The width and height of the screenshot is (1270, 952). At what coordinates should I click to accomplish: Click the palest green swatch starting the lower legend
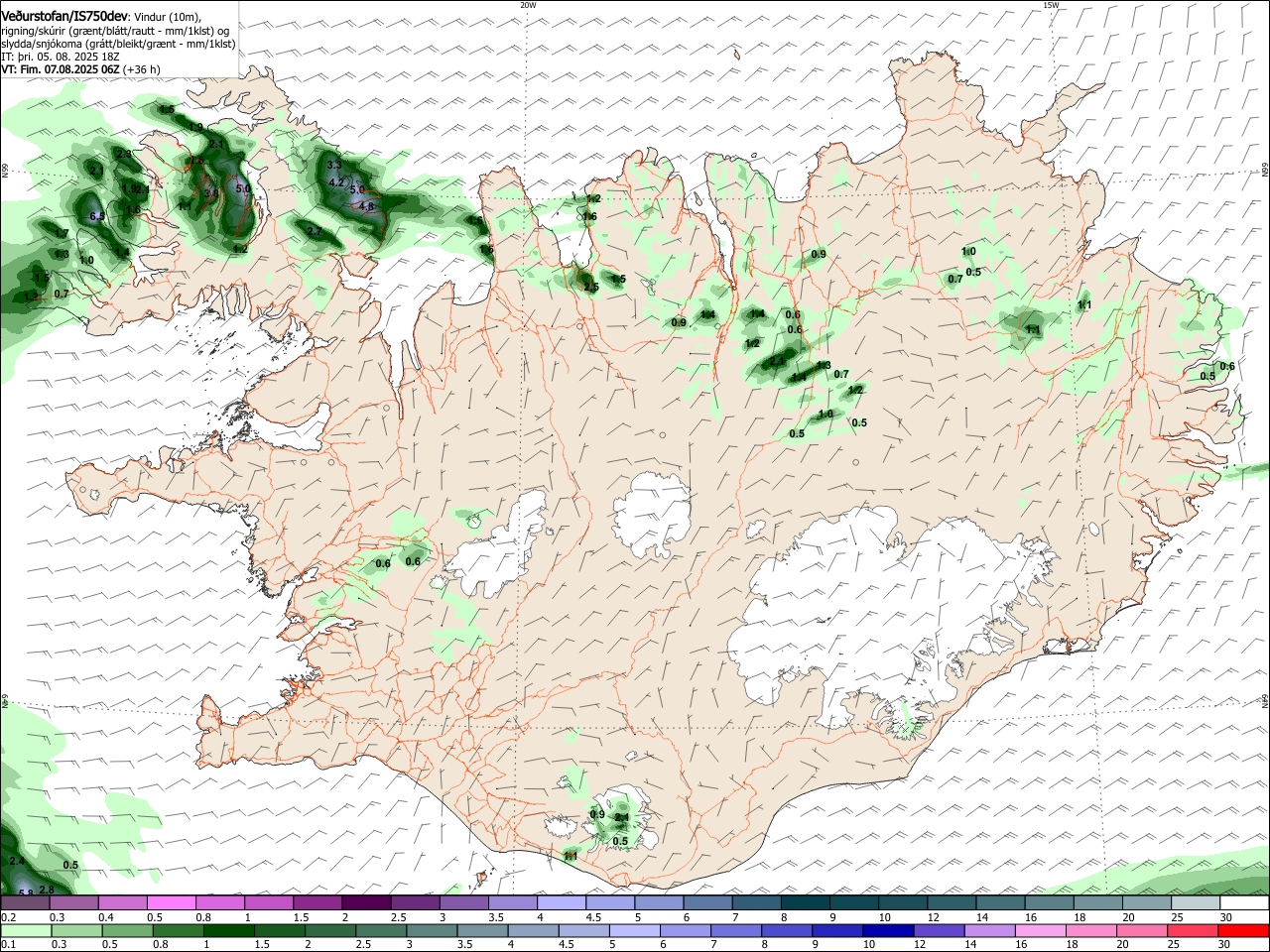[x=27, y=930]
